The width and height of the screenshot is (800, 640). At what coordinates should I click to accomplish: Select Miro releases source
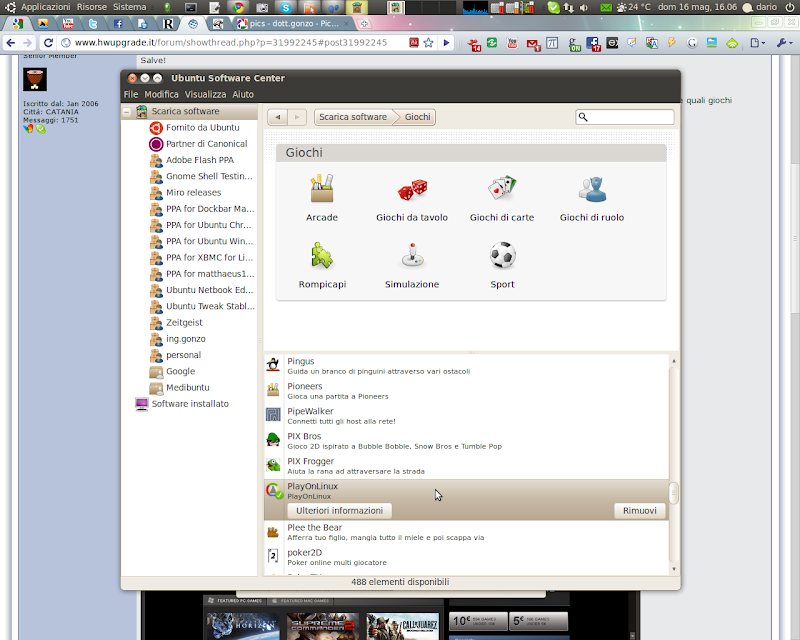pos(186,192)
